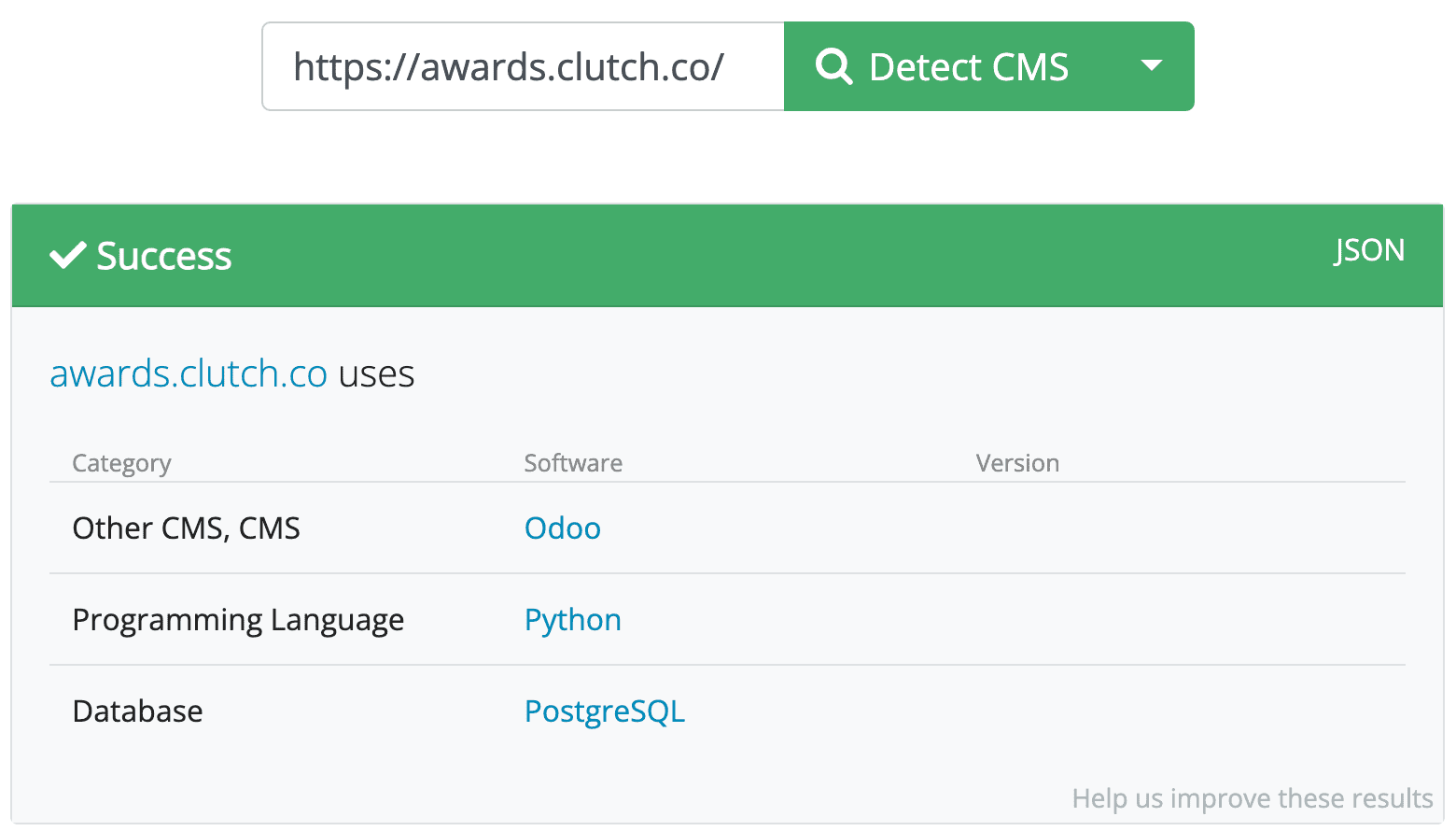Click the Software column header
The width and height of the screenshot is (1456, 831).
pyautogui.click(x=573, y=463)
